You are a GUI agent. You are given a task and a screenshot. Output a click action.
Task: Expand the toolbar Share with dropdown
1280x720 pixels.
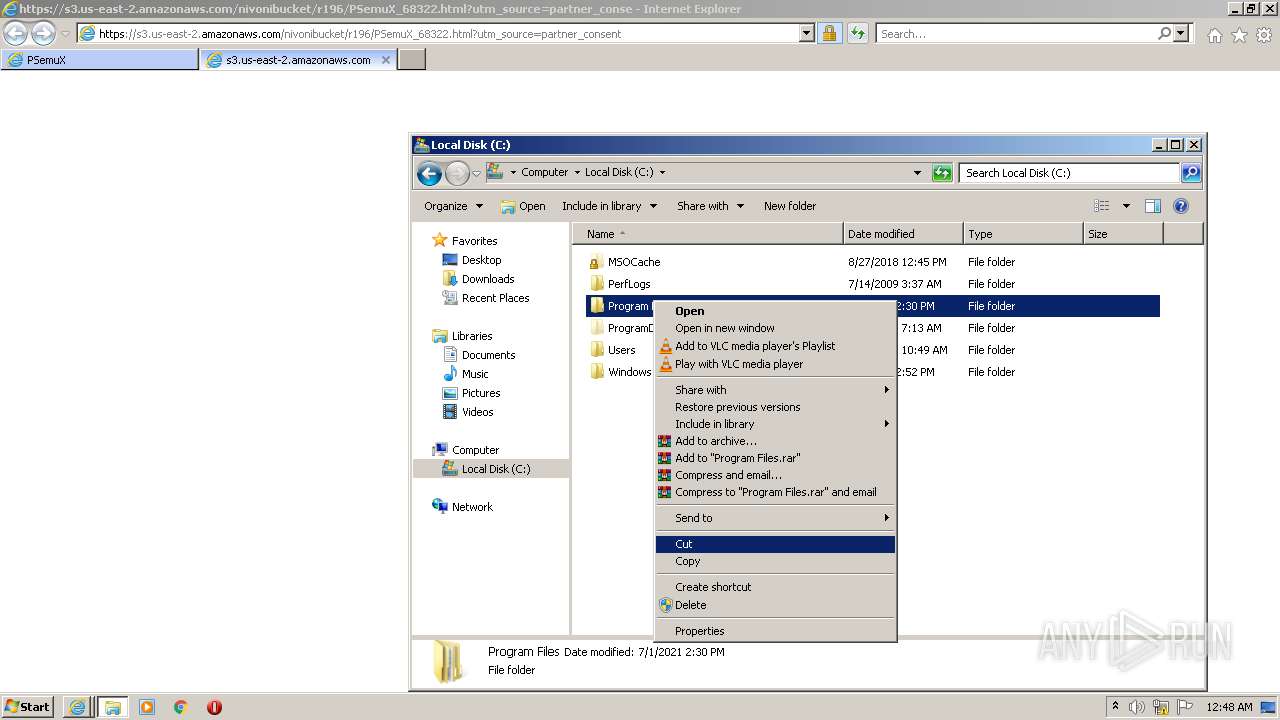click(x=710, y=206)
